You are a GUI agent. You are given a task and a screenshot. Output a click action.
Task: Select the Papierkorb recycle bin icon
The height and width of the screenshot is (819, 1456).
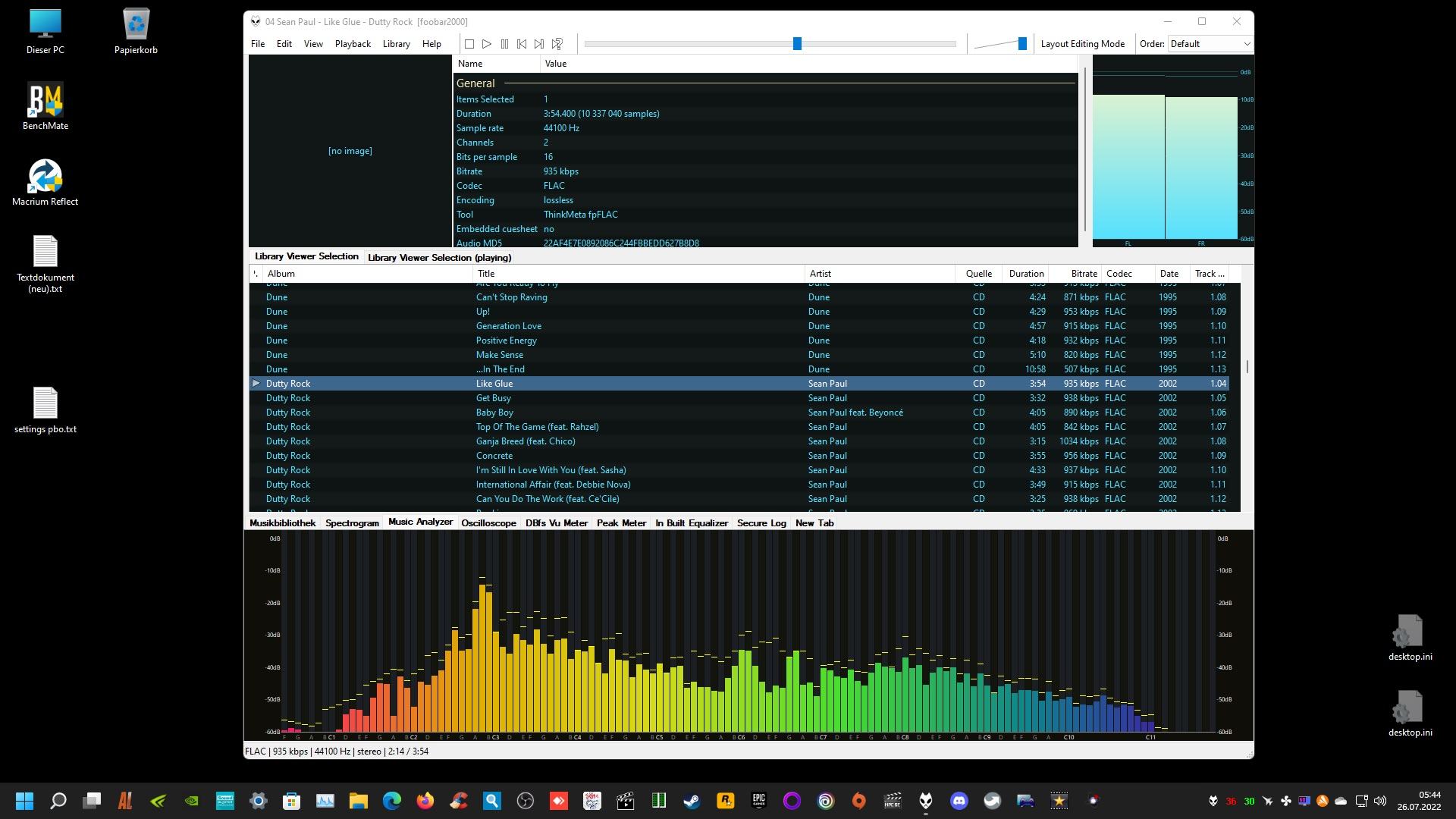(x=136, y=32)
